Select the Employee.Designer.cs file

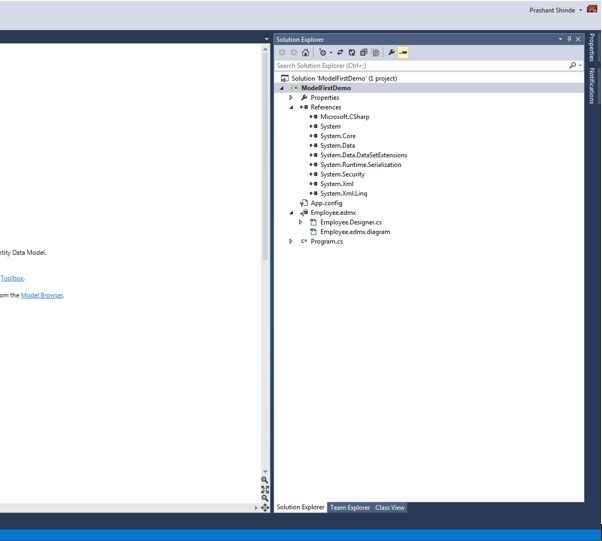tap(351, 222)
